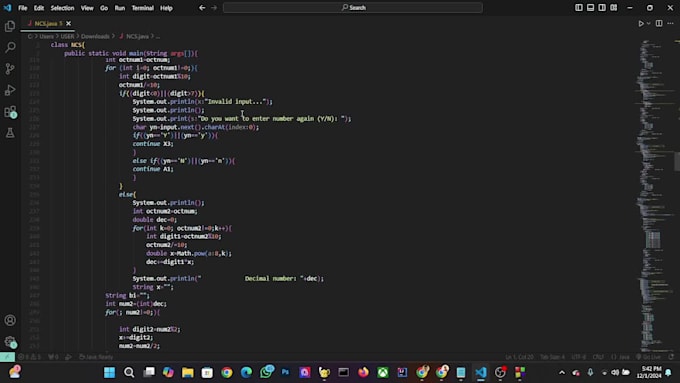Open the Help menu
The width and height of the screenshot is (680, 383).
coord(166,8)
